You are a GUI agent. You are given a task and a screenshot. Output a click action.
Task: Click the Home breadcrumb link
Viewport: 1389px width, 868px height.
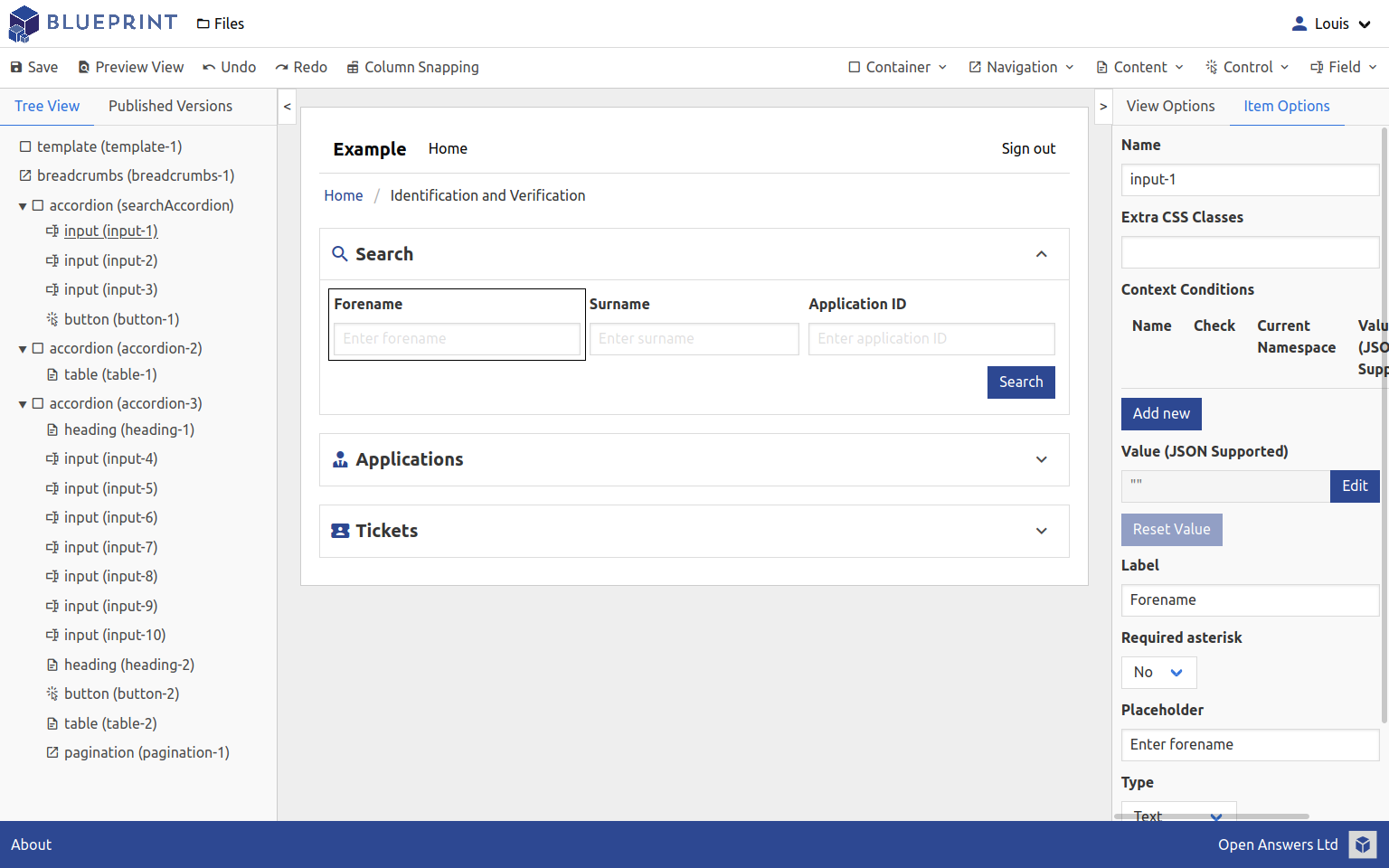[344, 195]
